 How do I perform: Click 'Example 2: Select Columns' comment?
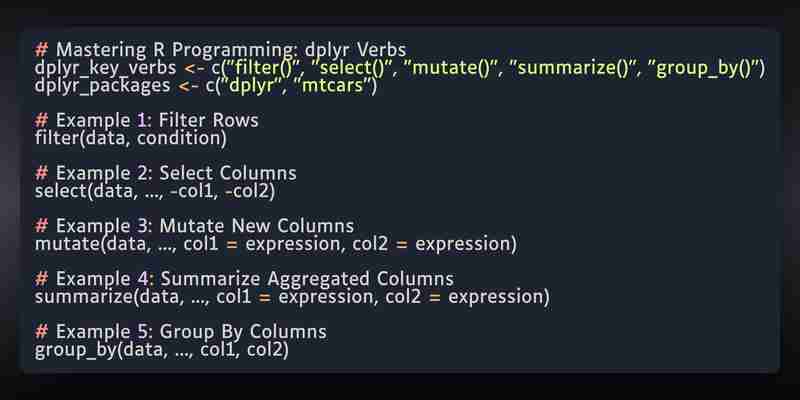(x=166, y=173)
